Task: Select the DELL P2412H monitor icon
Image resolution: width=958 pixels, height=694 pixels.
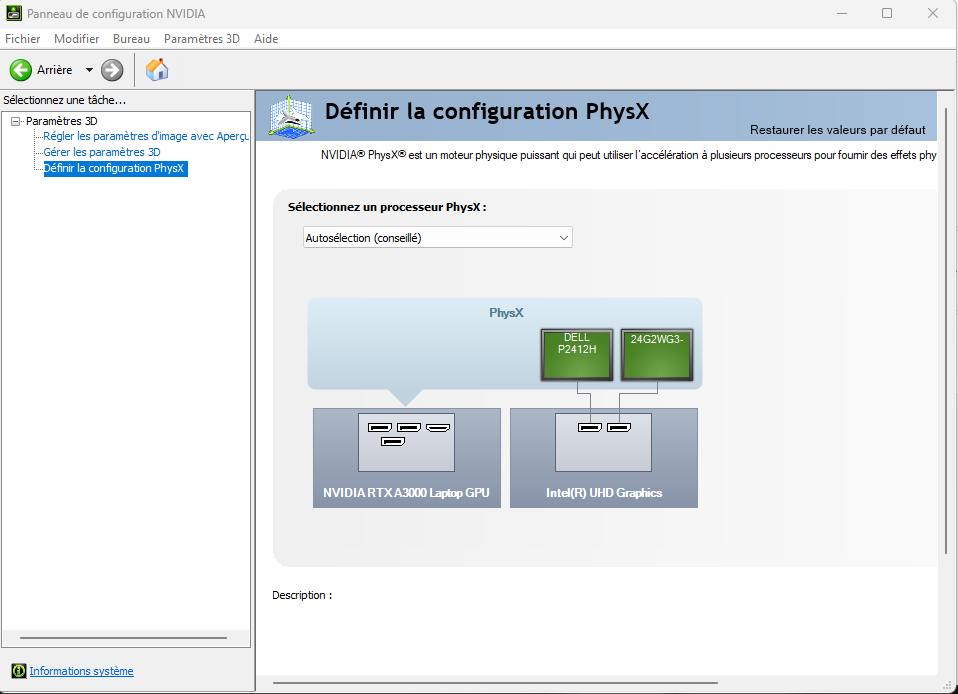Action: point(577,354)
